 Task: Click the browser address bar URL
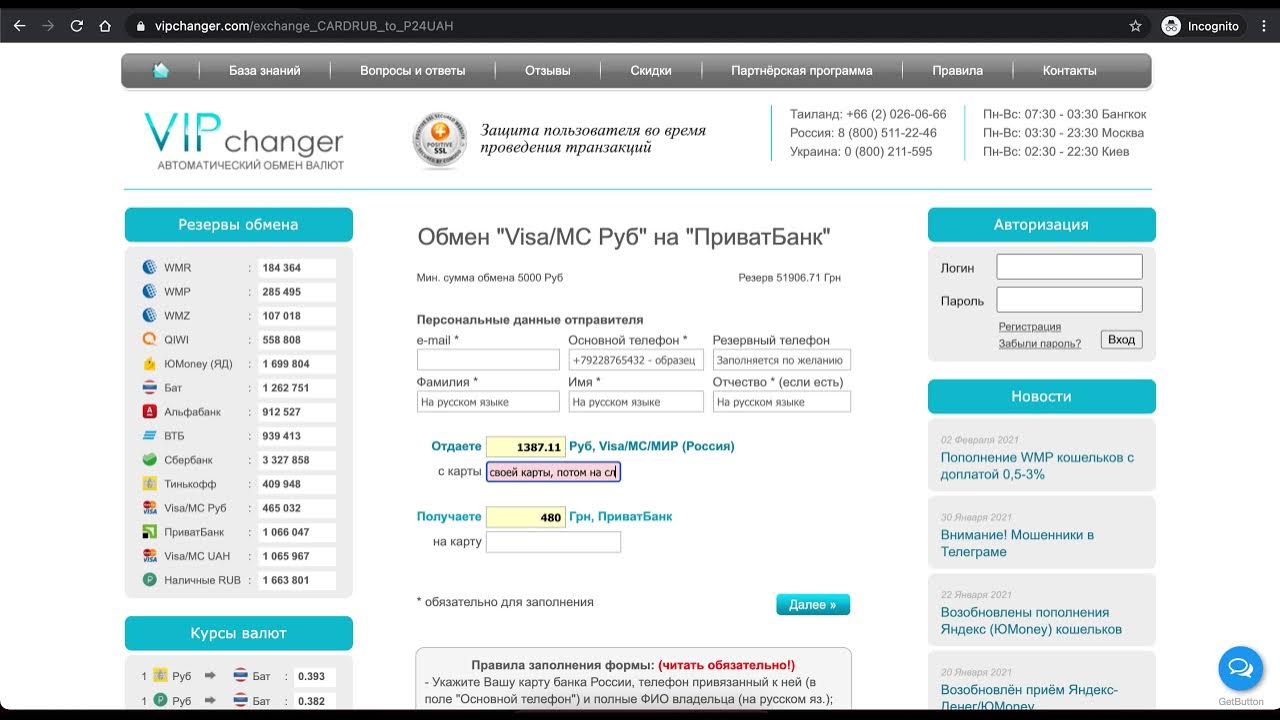304,26
